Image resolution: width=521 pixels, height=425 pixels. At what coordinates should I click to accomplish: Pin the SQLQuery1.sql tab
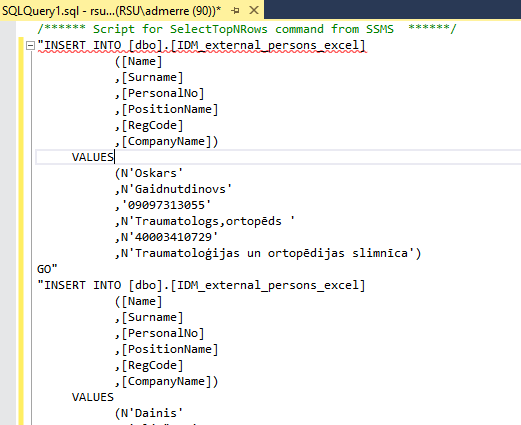pyautogui.click(x=235, y=11)
